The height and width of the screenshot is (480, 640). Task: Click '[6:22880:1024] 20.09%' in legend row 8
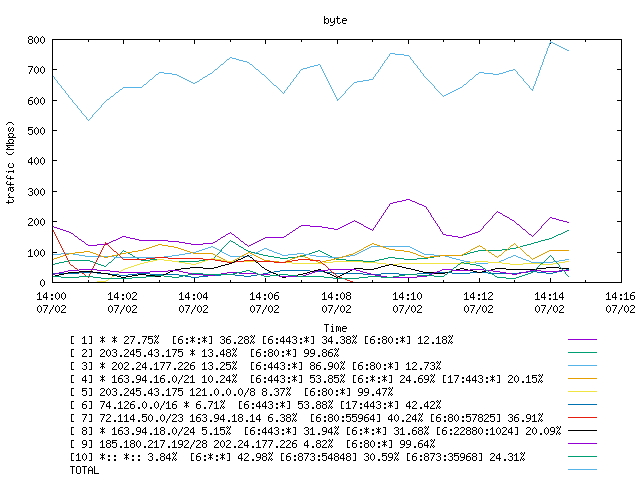coord(499,431)
